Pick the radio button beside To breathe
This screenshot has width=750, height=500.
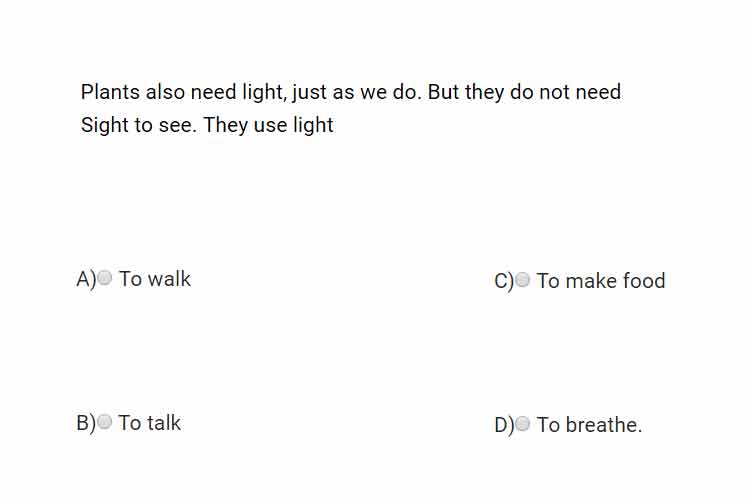522,423
